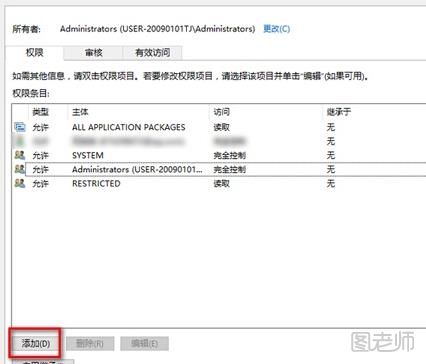Click 无 in the RESTRICTED row
This screenshot has width=426, height=364.
pos(331,183)
